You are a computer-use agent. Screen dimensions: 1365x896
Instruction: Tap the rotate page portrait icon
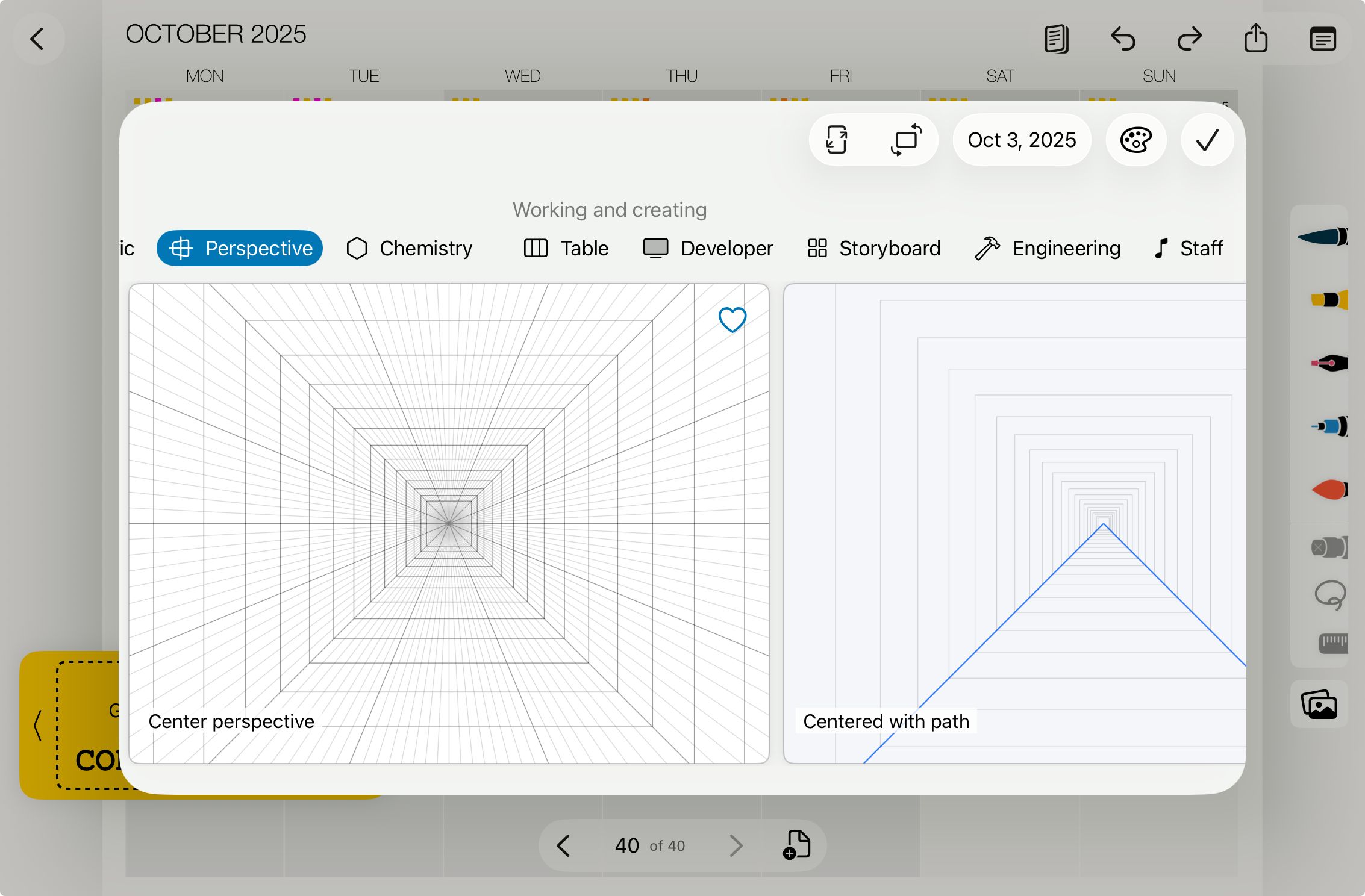point(837,140)
